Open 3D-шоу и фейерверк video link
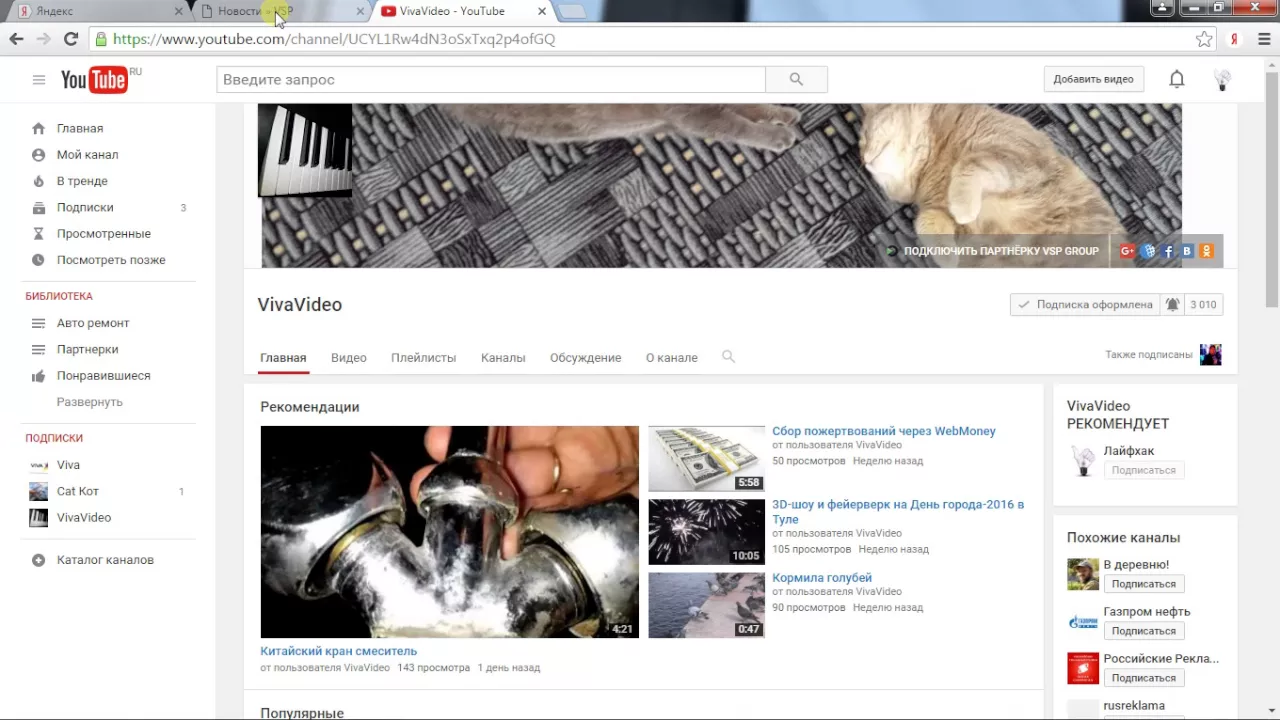 898,512
